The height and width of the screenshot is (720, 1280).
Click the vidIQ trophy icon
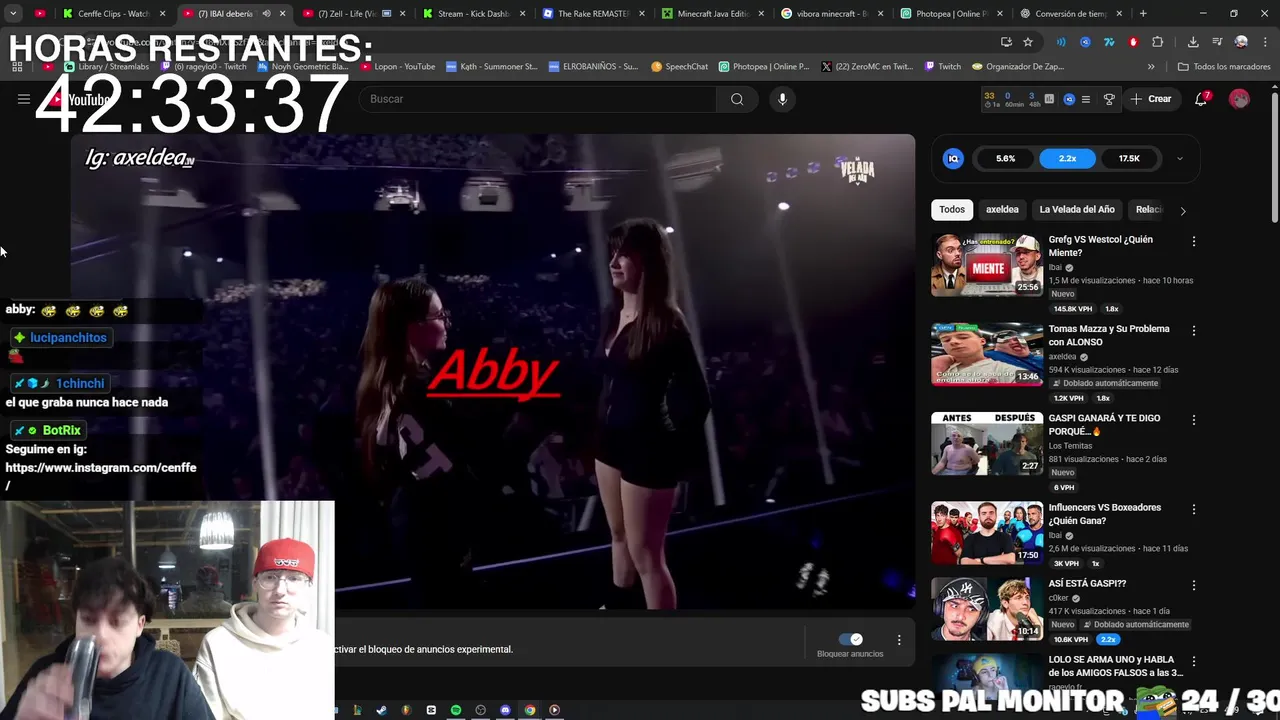(1109, 99)
